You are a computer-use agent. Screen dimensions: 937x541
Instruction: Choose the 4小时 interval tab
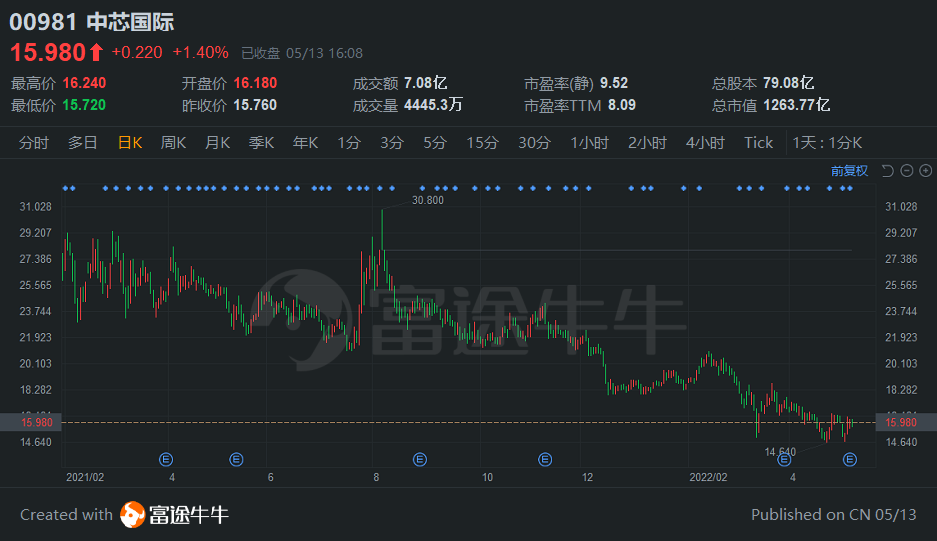coord(705,143)
